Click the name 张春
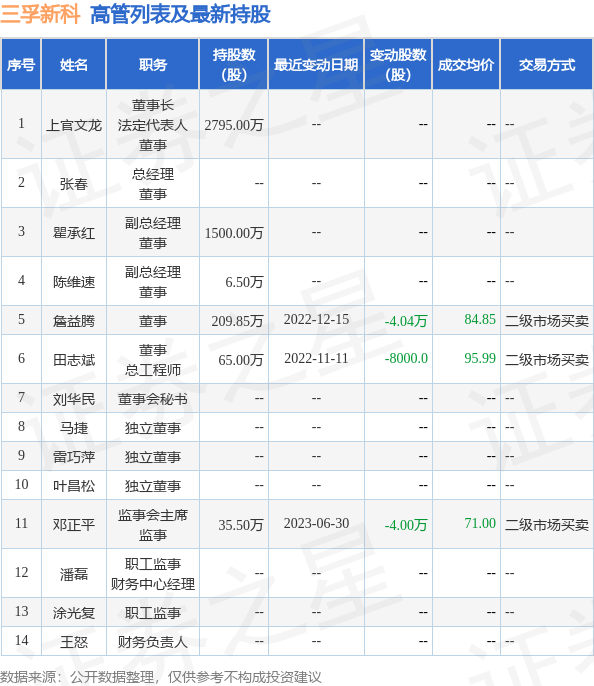This screenshot has width=594, height=686. pyautogui.click(x=74, y=184)
